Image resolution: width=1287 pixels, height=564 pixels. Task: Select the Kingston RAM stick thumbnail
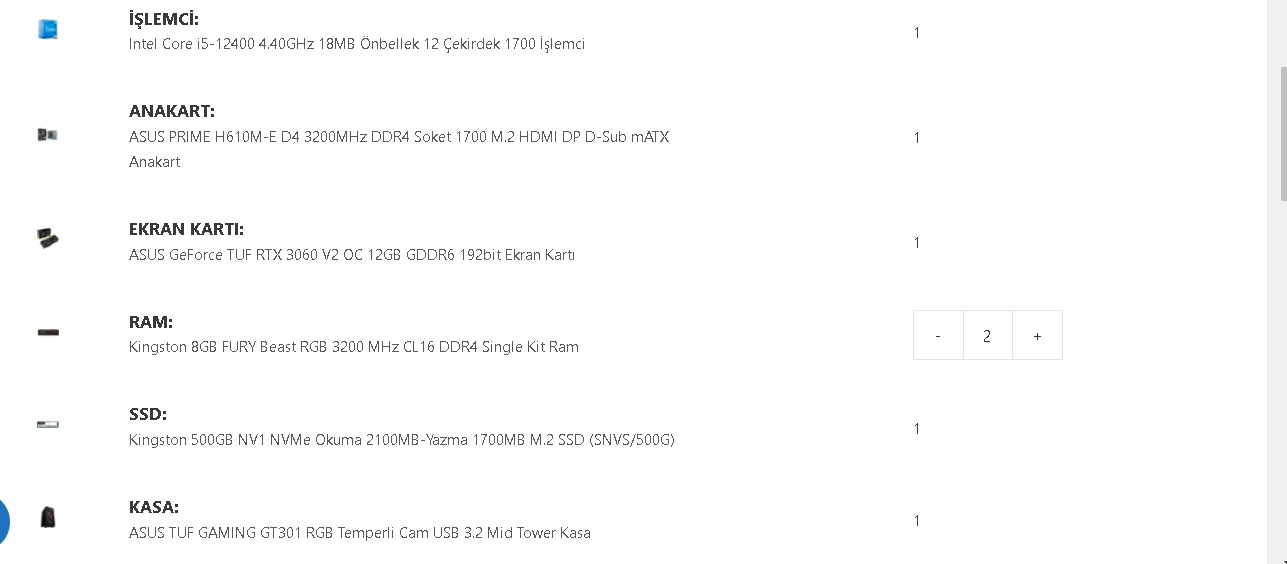tap(47, 332)
